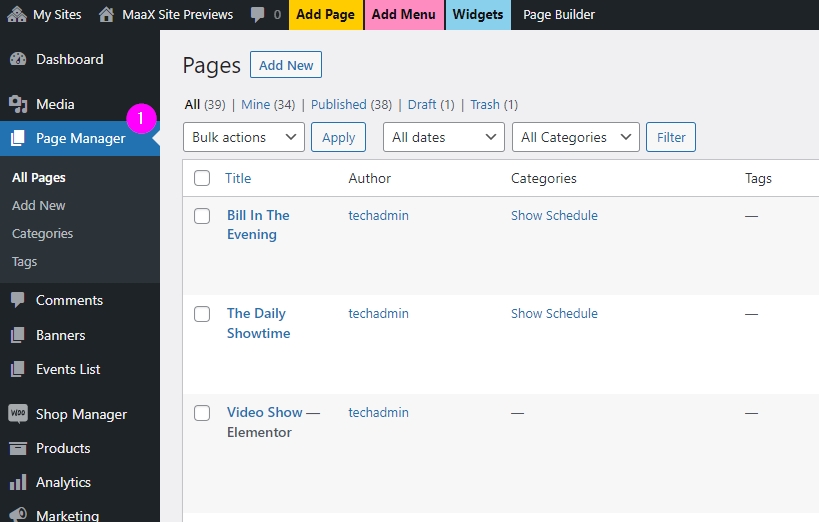Screen dimensions: 819x522
Task: Click Add New button beside Pages heading
Action: point(286,65)
